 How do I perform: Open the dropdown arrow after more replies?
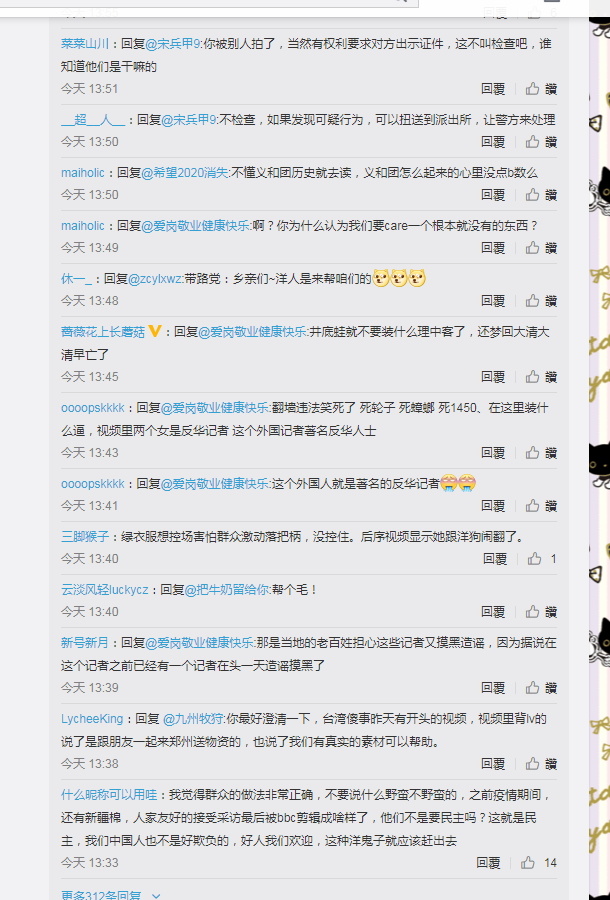pos(156,895)
